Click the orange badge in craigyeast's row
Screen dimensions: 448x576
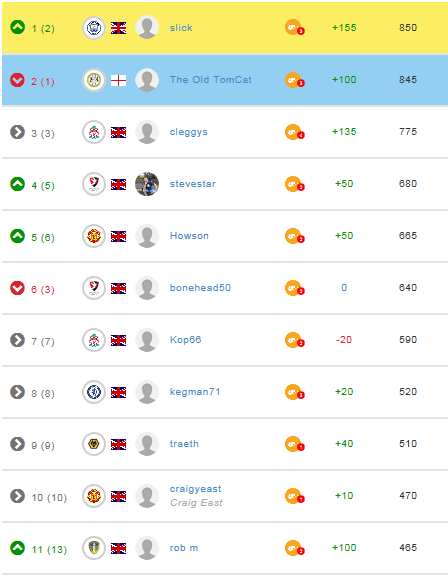coord(295,496)
